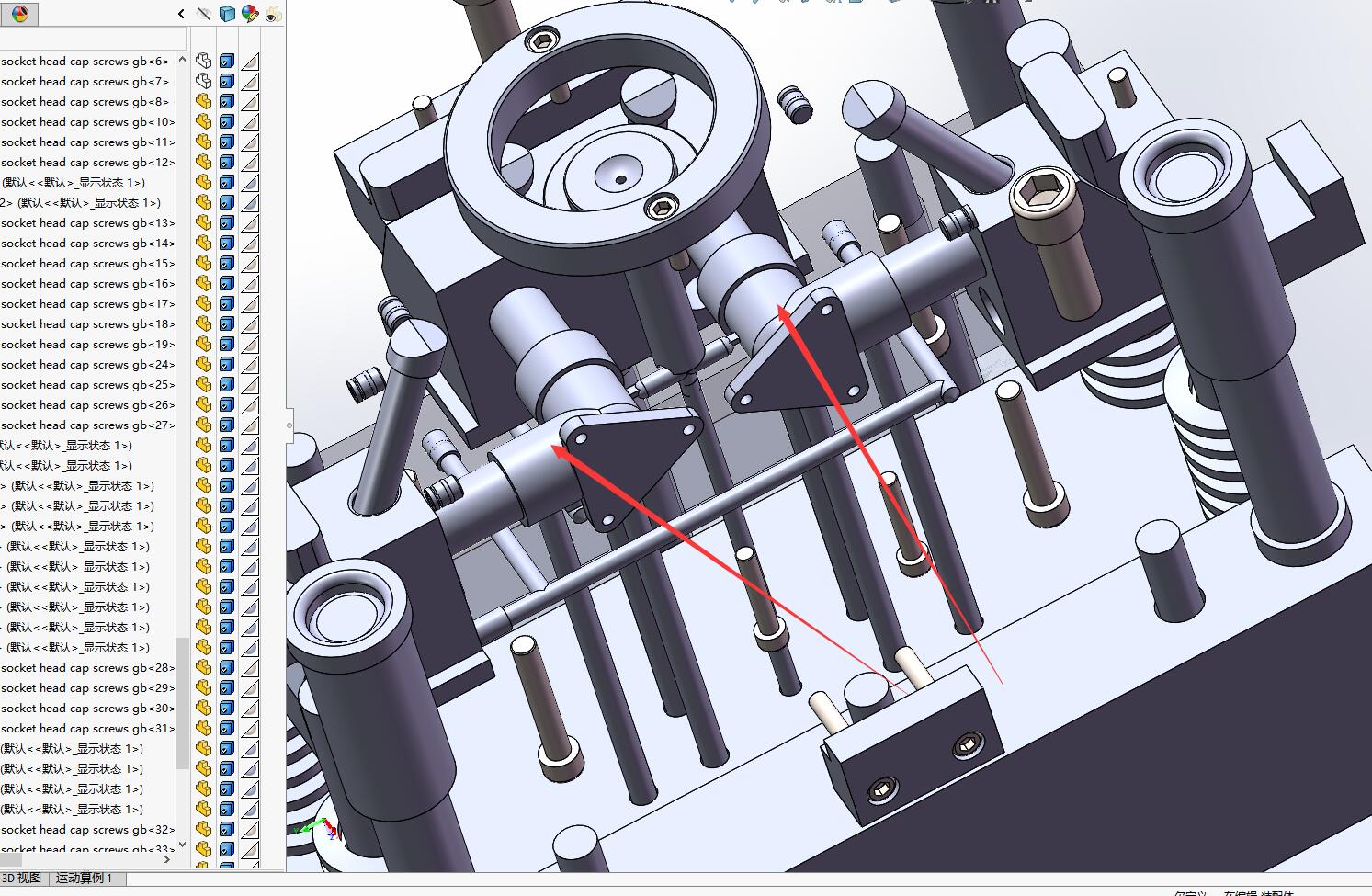This screenshot has height=896, width=1372.
Task: Select socket head cap screws gb<25> row
Action: tap(87, 385)
